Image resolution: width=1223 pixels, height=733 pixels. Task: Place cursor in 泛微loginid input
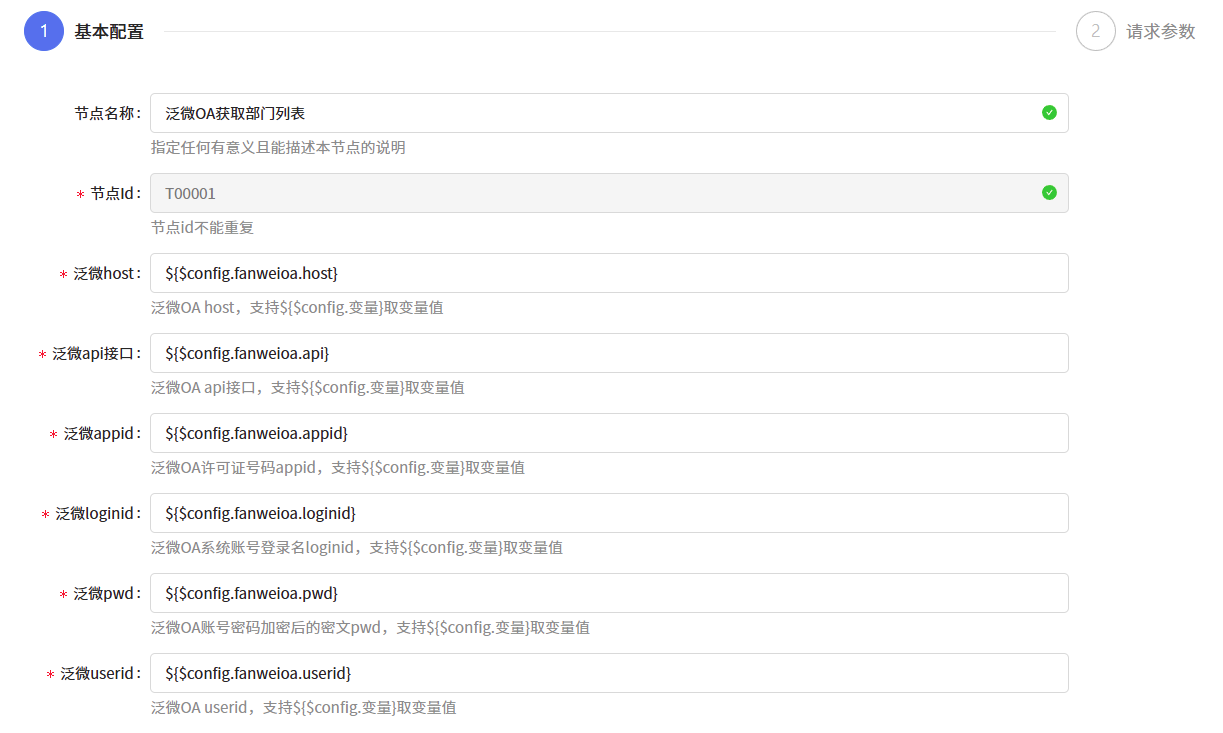(x=600, y=513)
